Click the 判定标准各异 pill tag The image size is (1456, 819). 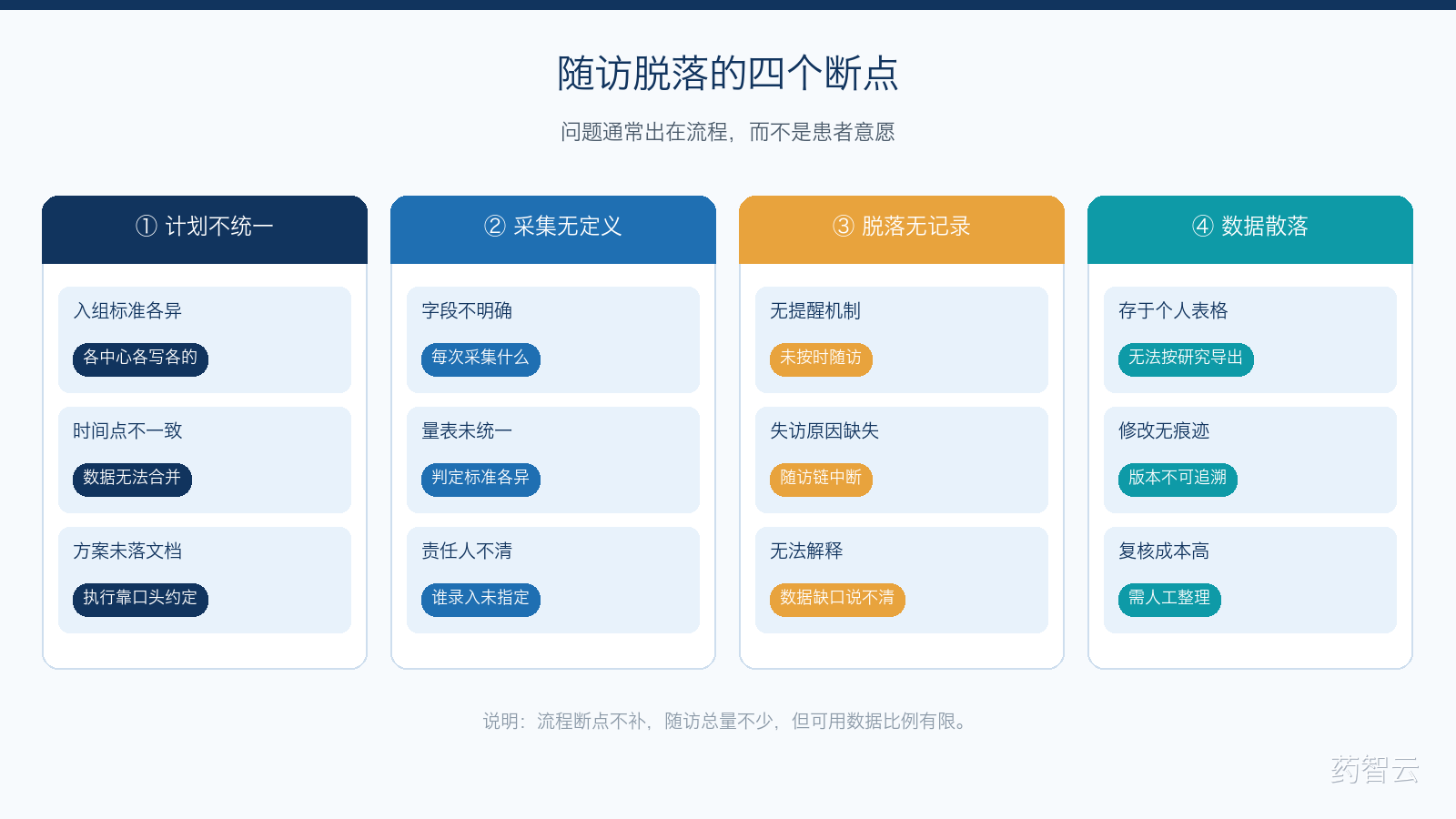tap(480, 478)
